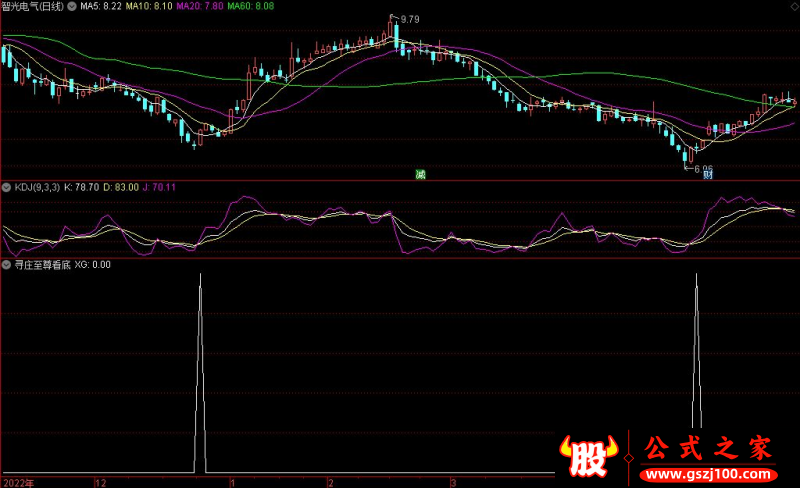Click the 智光电气(日线) stock title

coord(32,6)
